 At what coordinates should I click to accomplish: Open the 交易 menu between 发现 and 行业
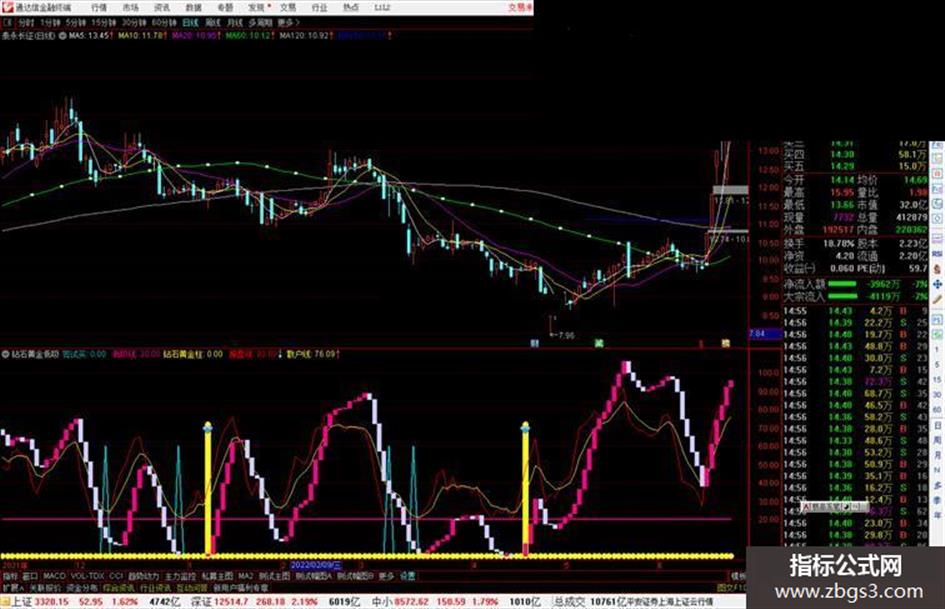coord(287,8)
